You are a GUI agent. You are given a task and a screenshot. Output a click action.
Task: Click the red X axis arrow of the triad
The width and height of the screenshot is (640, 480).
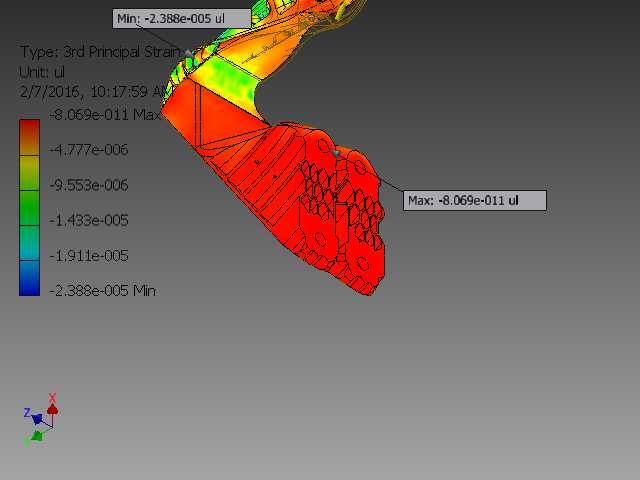coord(52,409)
